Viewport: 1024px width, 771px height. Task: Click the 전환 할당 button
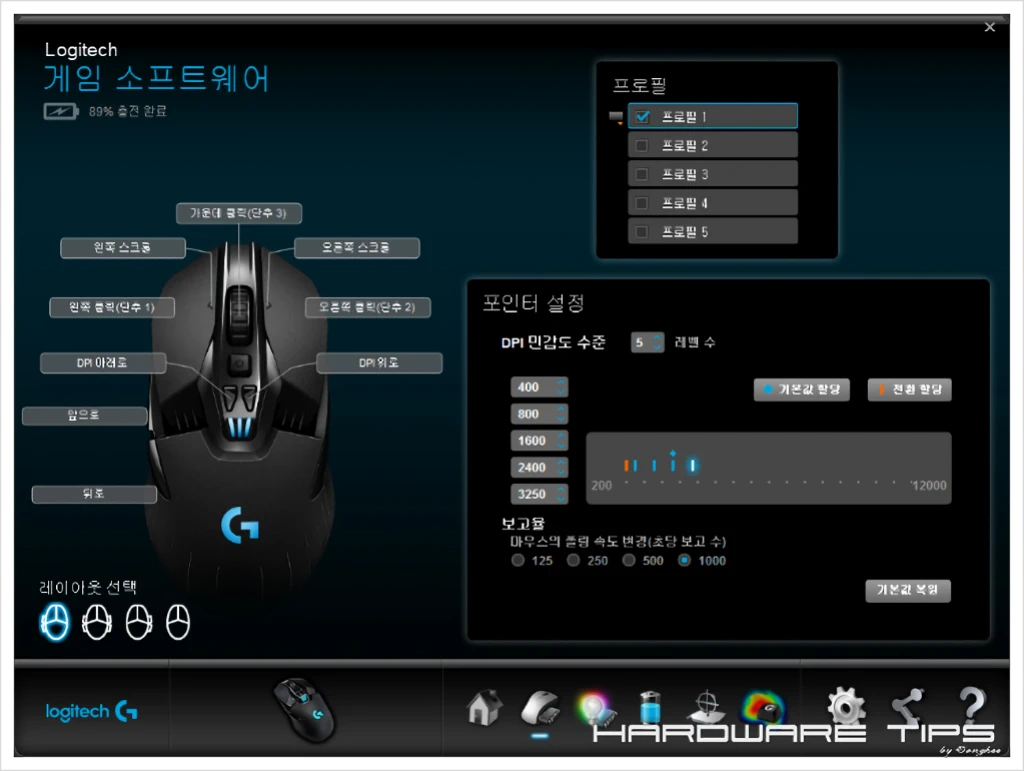(909, 390)
